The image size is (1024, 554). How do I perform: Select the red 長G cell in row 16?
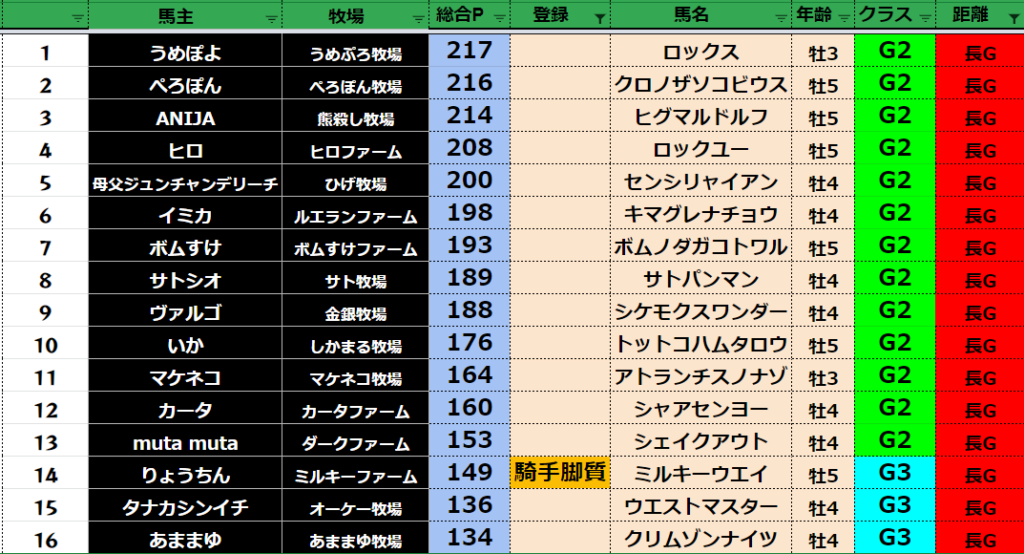(x=979, y=539)
